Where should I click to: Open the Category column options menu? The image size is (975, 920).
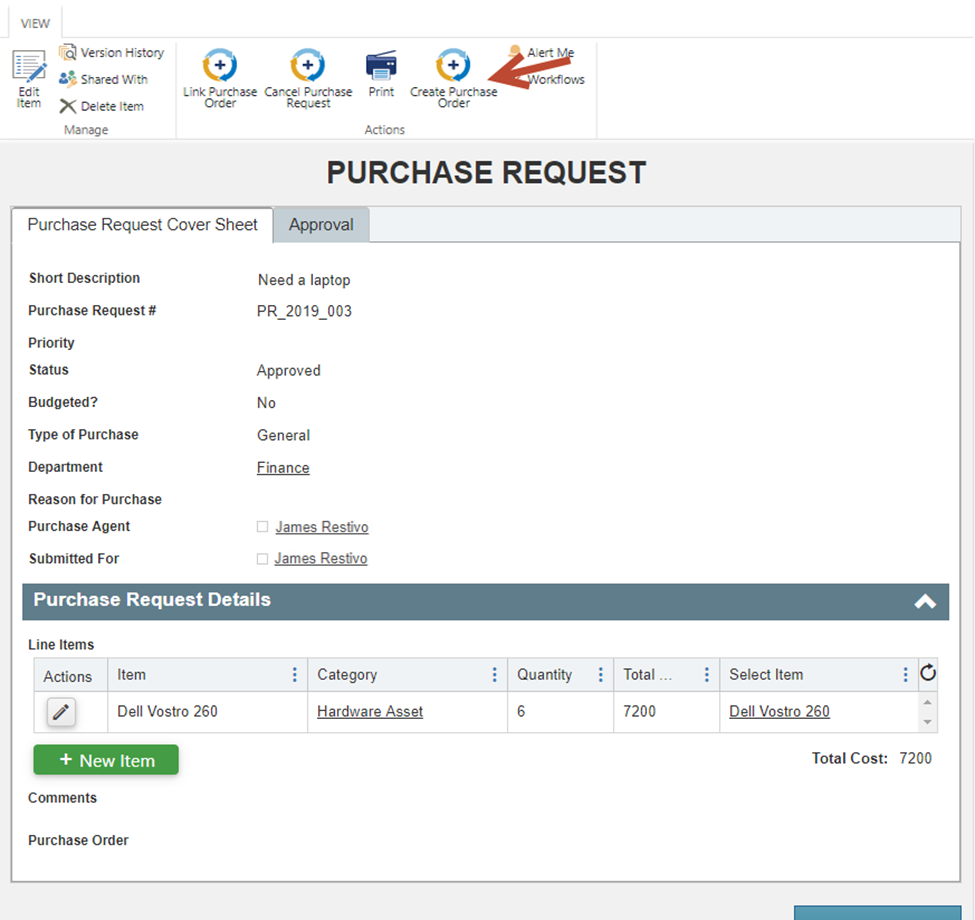pyautogui.click(x=494, y=675)
